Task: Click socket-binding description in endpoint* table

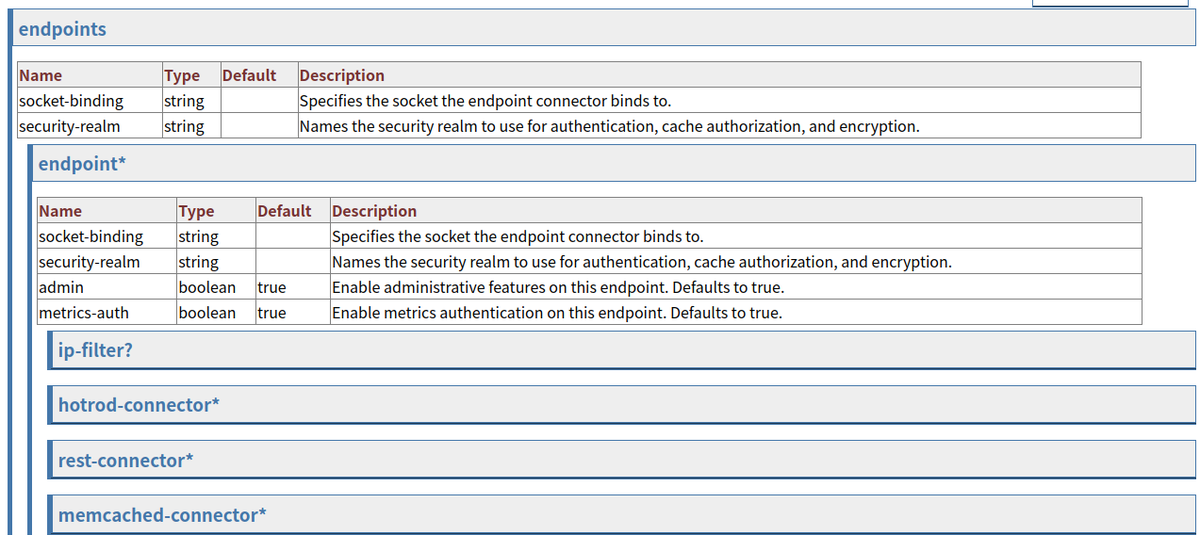Action: pyautogui.click(x=517, y=237)
